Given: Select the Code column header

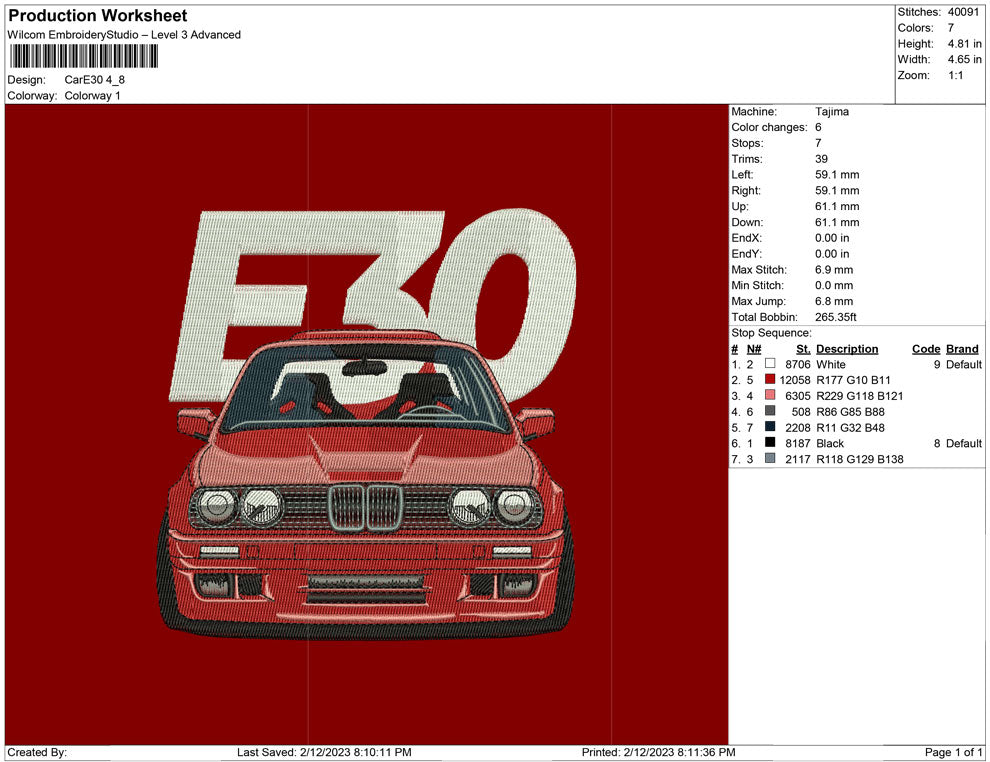Looking at the screenshot, I should 926,349.
